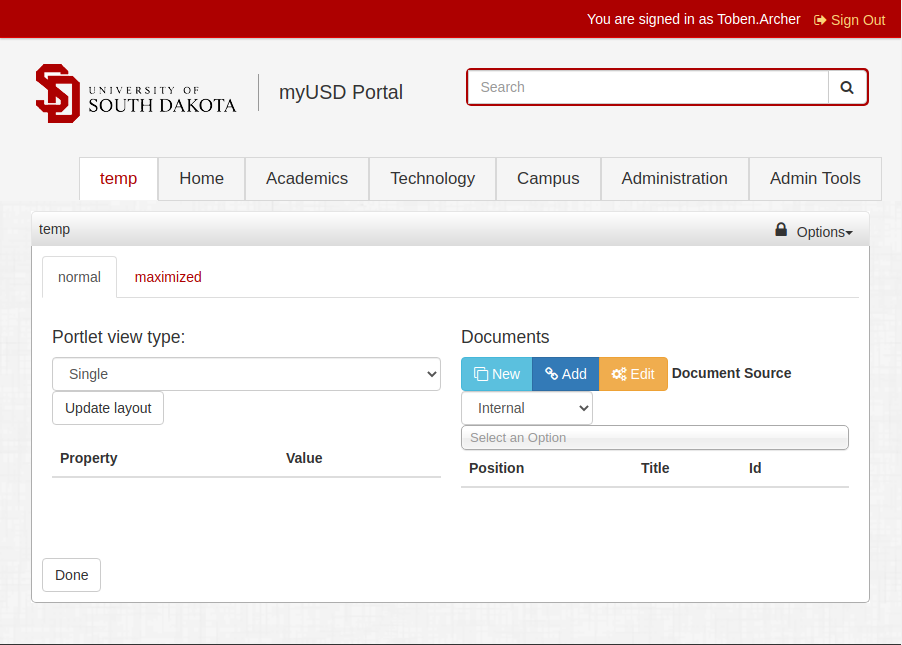Focus the Search input field

(x=648, y=87)
